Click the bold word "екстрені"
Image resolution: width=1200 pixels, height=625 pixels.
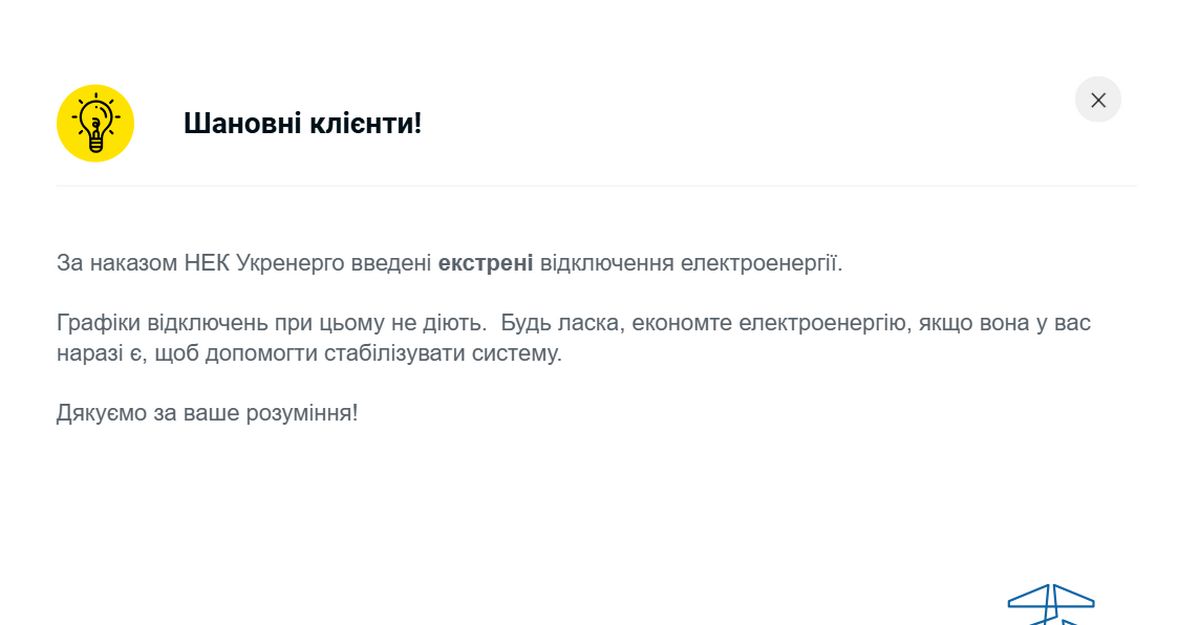click(485, 263)
